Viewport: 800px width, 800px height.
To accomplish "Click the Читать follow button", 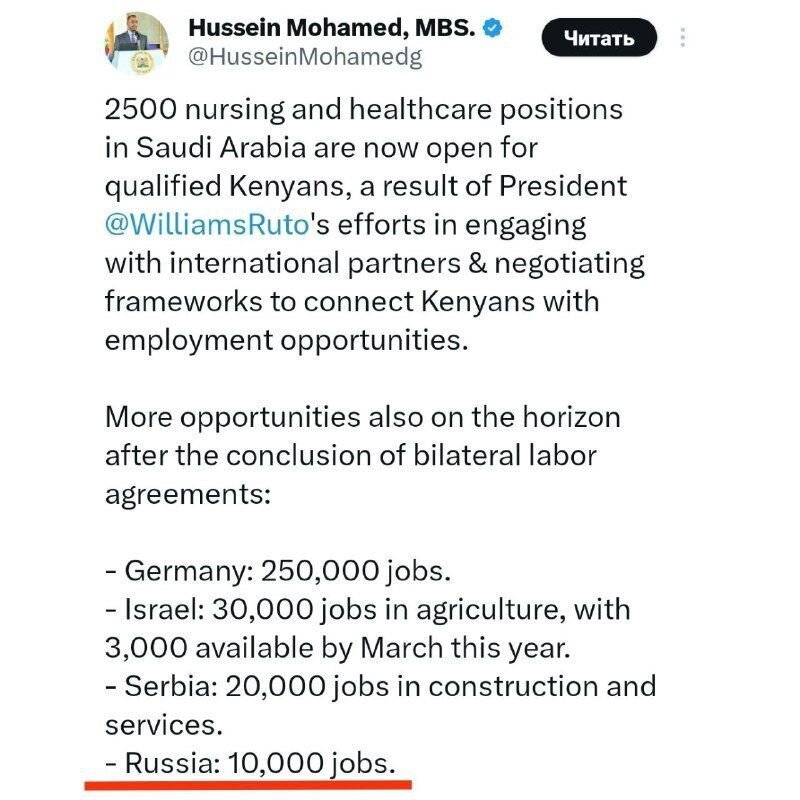I will click(599, 37).
